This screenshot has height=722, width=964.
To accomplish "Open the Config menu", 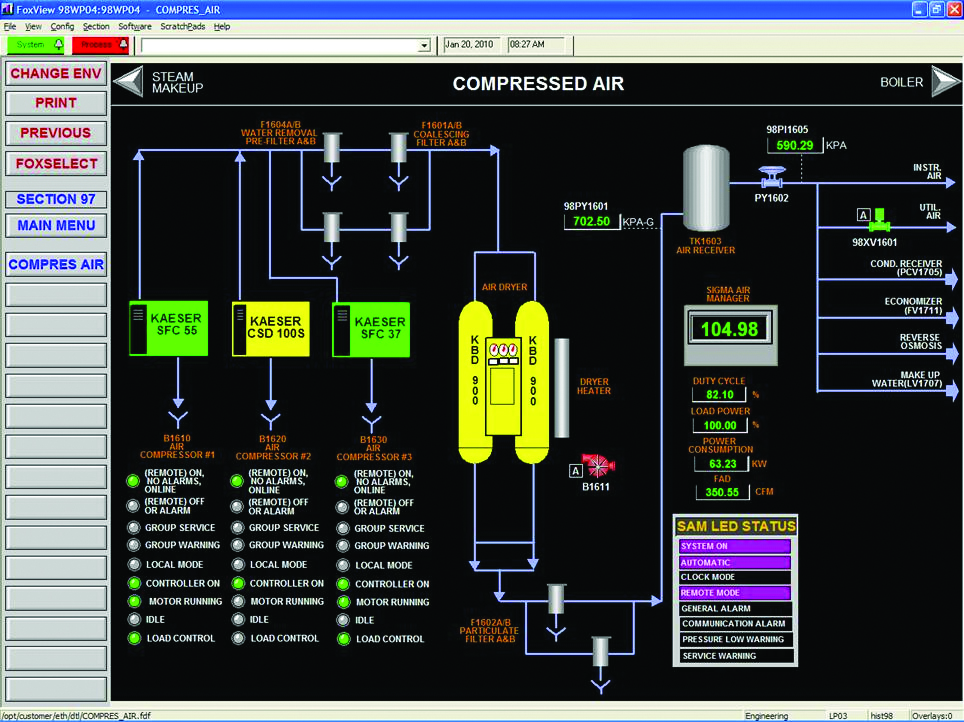I will click(x=62, y=26).
